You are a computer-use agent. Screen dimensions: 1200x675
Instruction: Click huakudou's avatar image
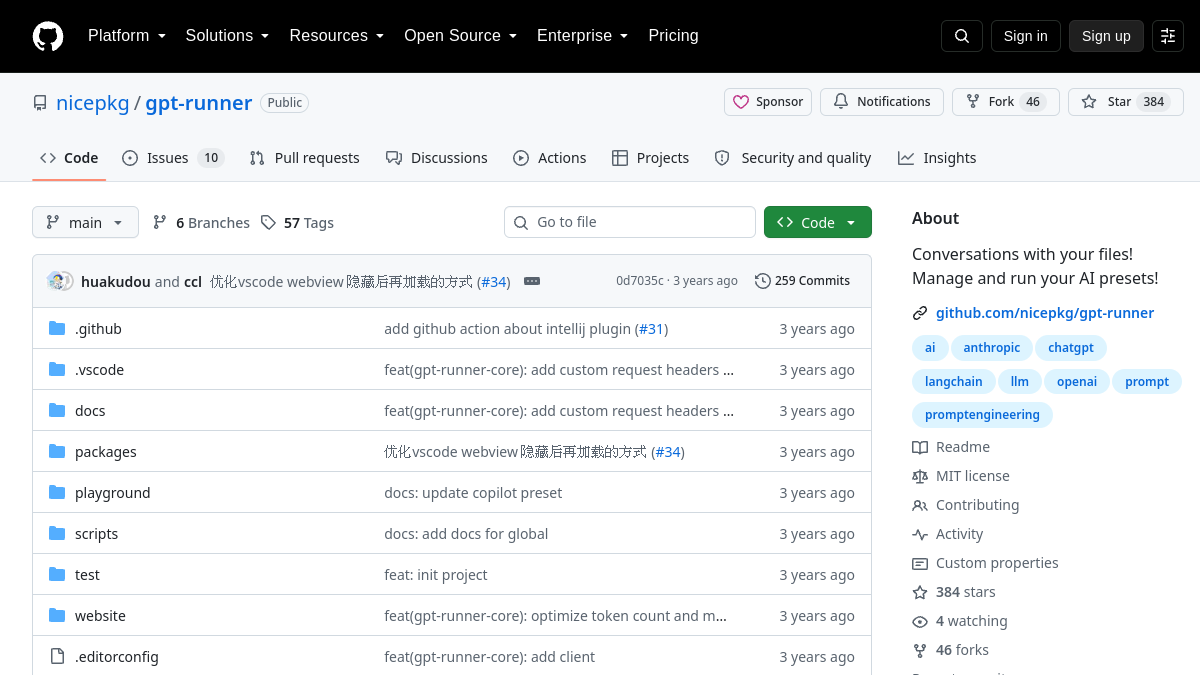[57, 281]
